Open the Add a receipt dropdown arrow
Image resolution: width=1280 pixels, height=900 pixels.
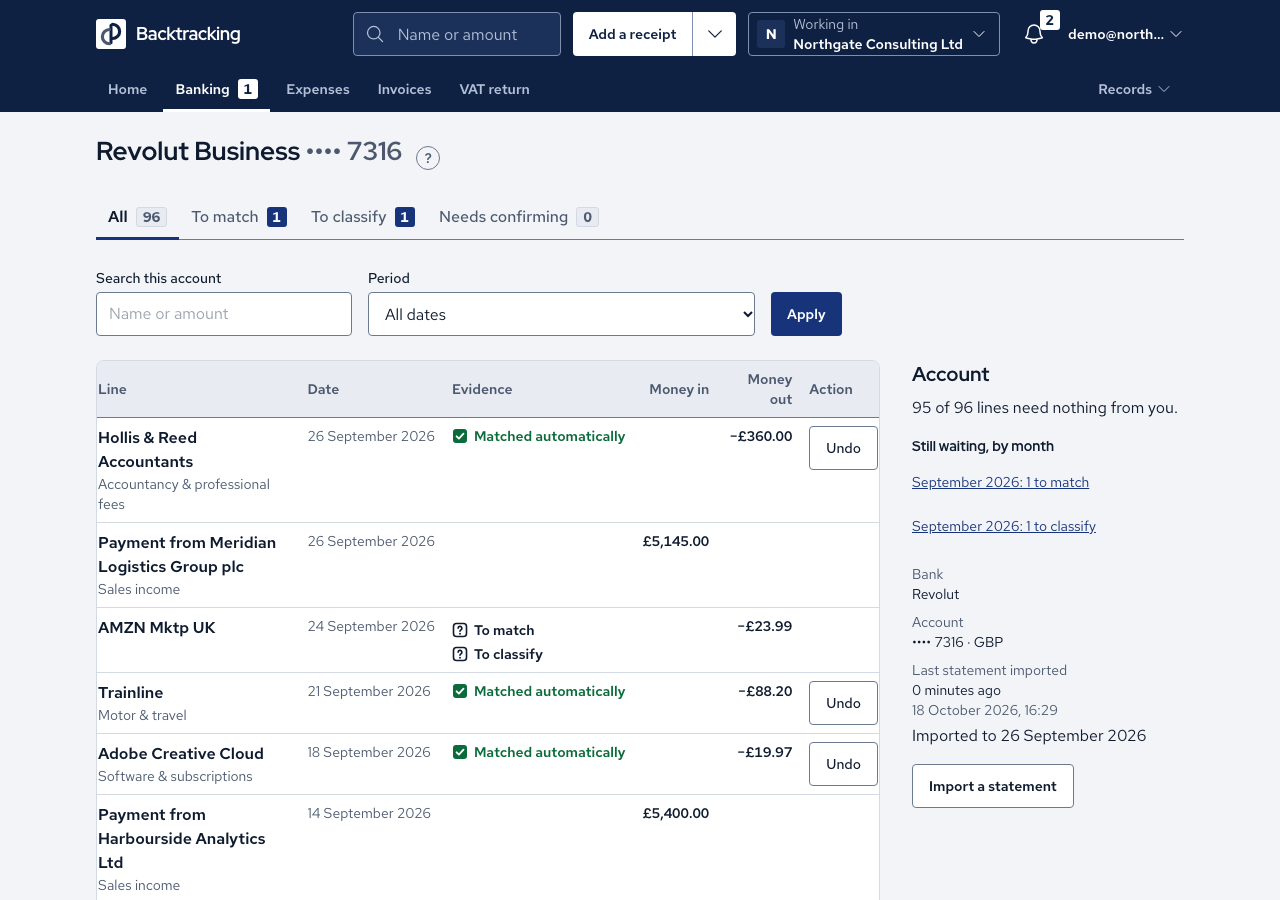714,34
